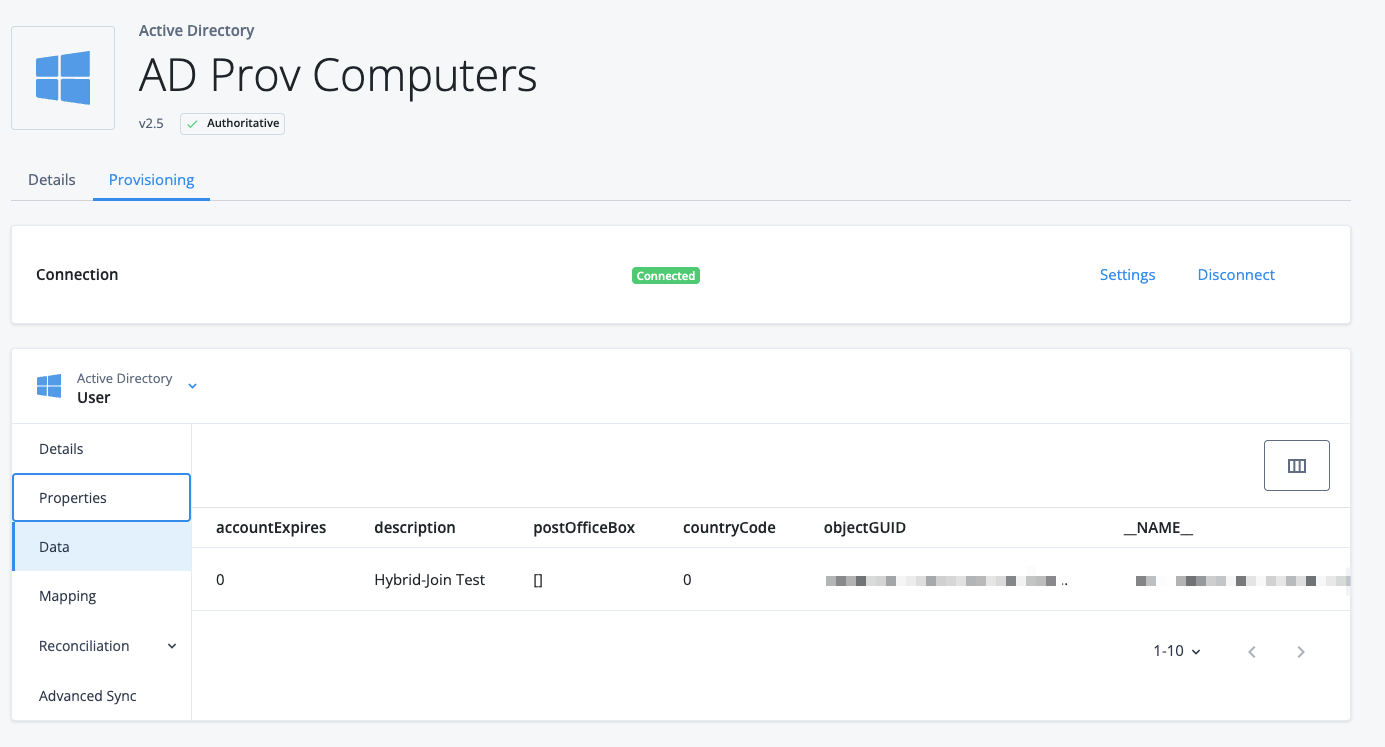This screenshot has height=747, width=1385.
Task: Select the Provisioning tab
Action: [x=151, y=180]
